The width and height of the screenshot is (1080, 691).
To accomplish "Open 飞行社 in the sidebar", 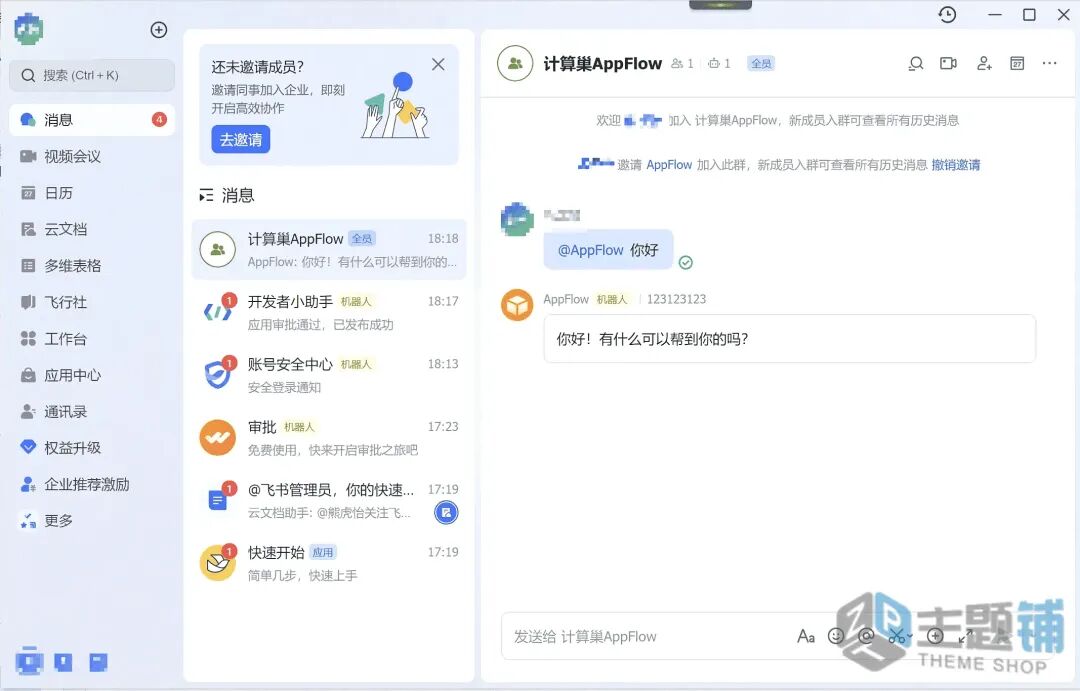I will [92, 302].
